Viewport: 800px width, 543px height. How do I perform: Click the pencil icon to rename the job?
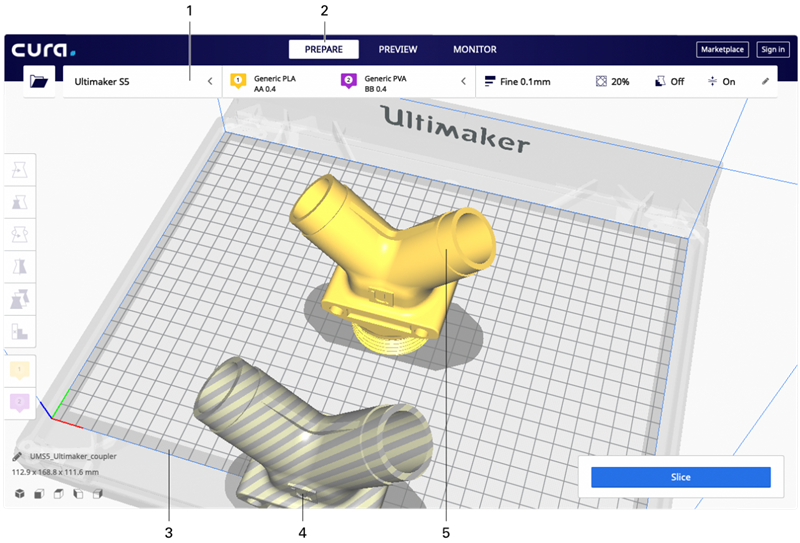pos(18,456)
